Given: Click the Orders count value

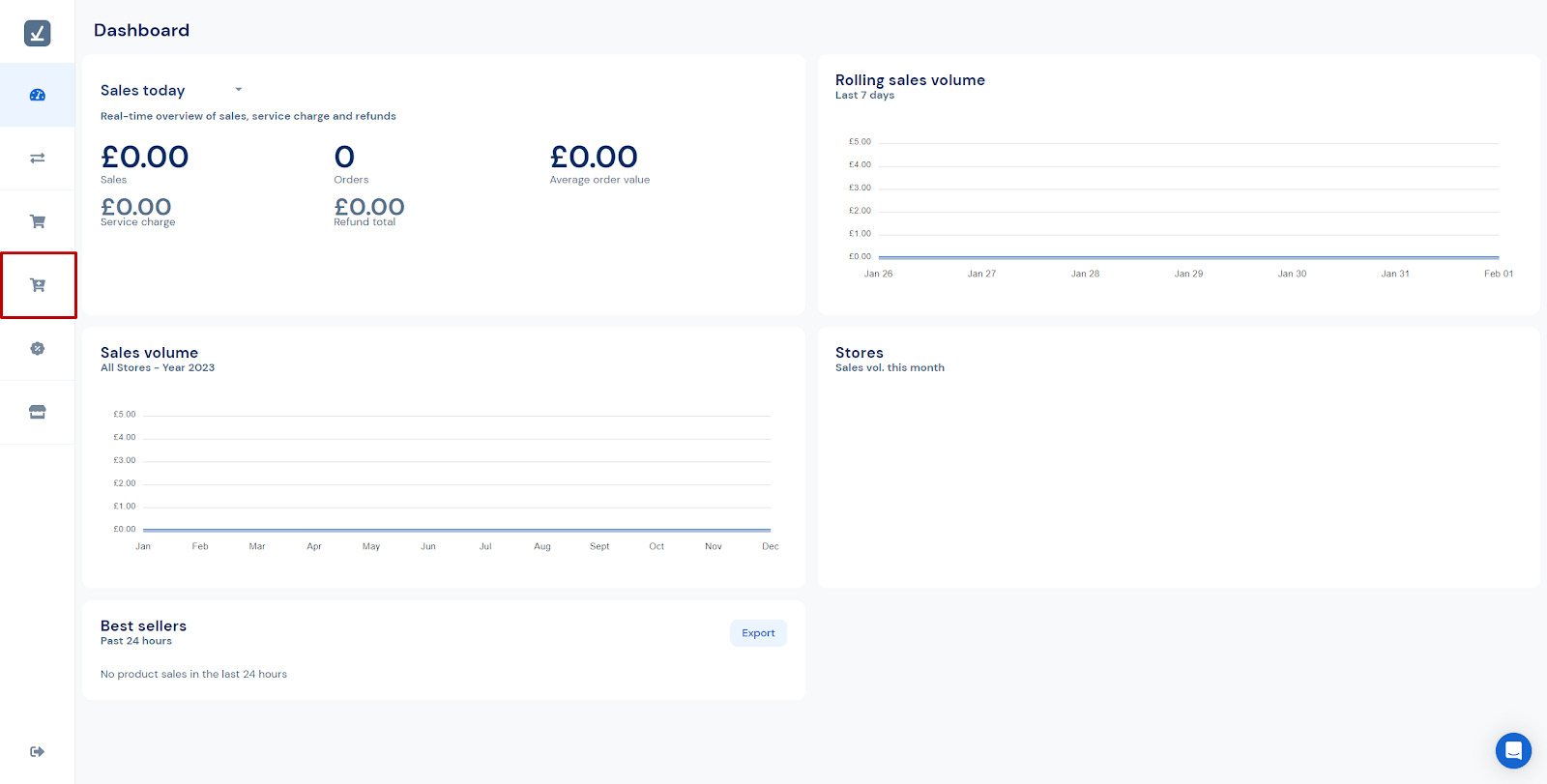Looking at the screenshot, I should tap(344, 157).
